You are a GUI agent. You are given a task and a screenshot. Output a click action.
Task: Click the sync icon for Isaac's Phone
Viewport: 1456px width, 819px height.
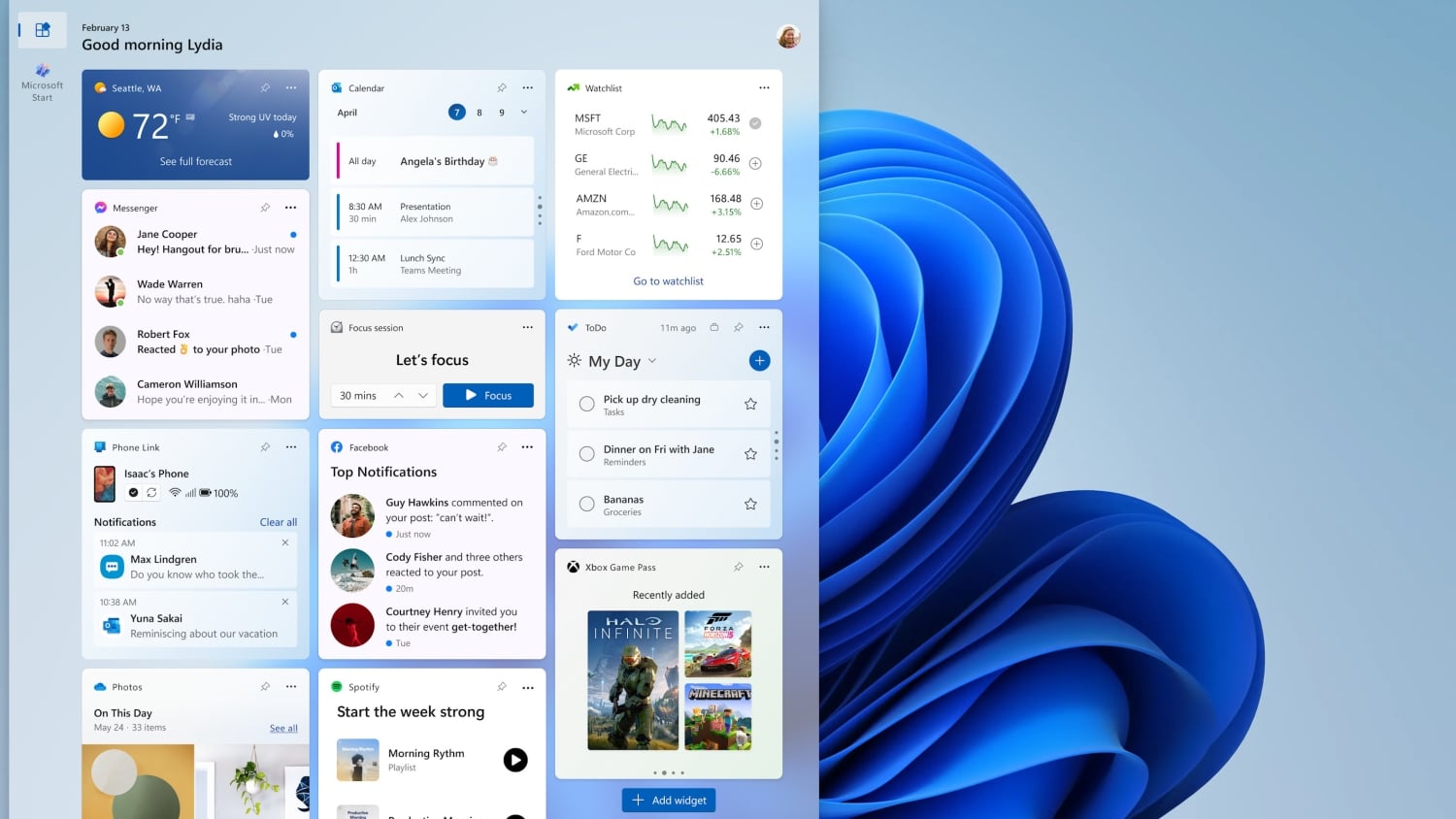[x=151, y=492]
